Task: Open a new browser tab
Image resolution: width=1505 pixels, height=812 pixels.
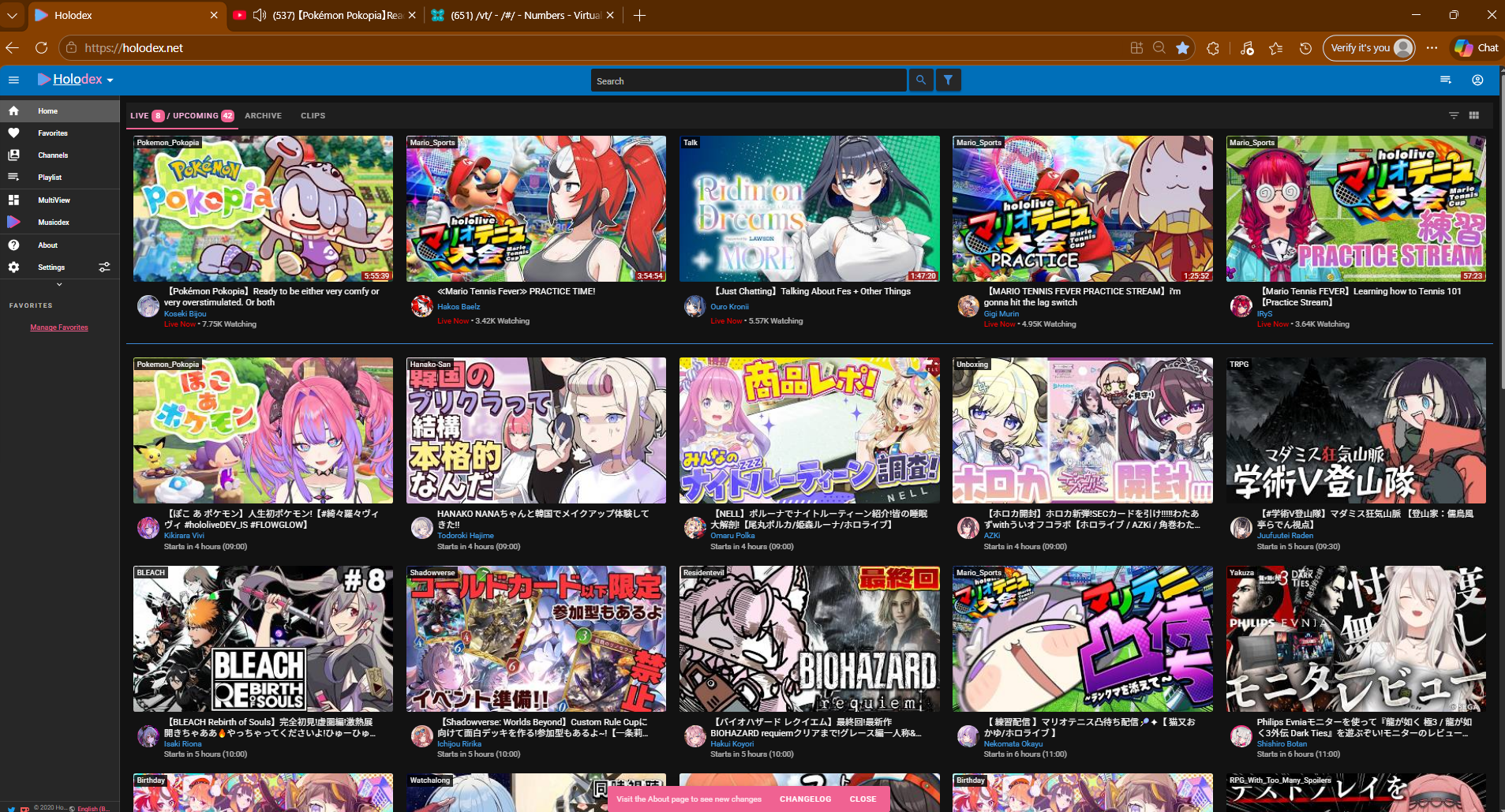Action: point(639,16)
